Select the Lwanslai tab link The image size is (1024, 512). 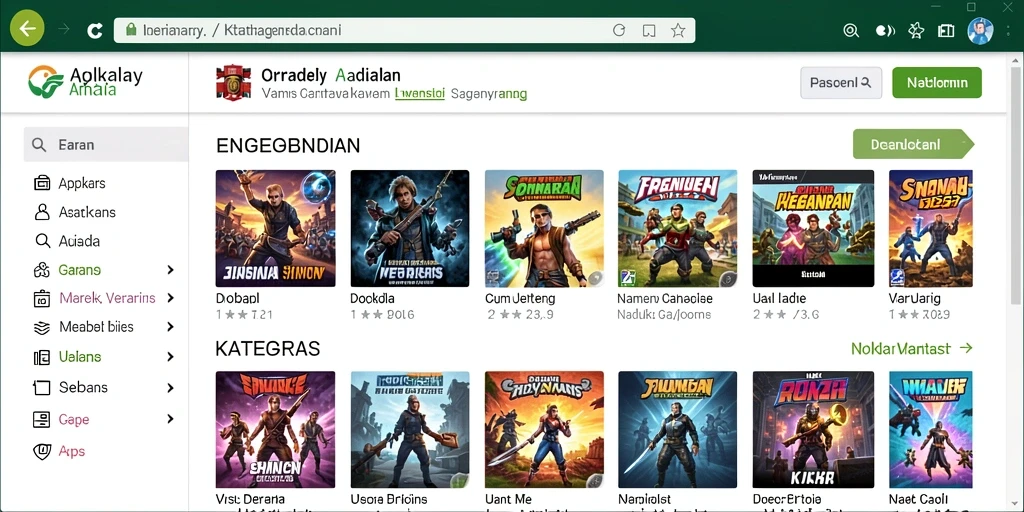[420, 94]
